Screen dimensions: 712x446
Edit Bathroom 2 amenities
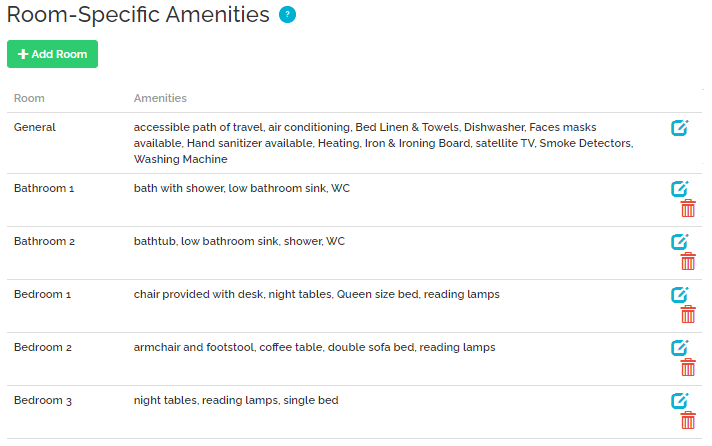coord(680,242)
